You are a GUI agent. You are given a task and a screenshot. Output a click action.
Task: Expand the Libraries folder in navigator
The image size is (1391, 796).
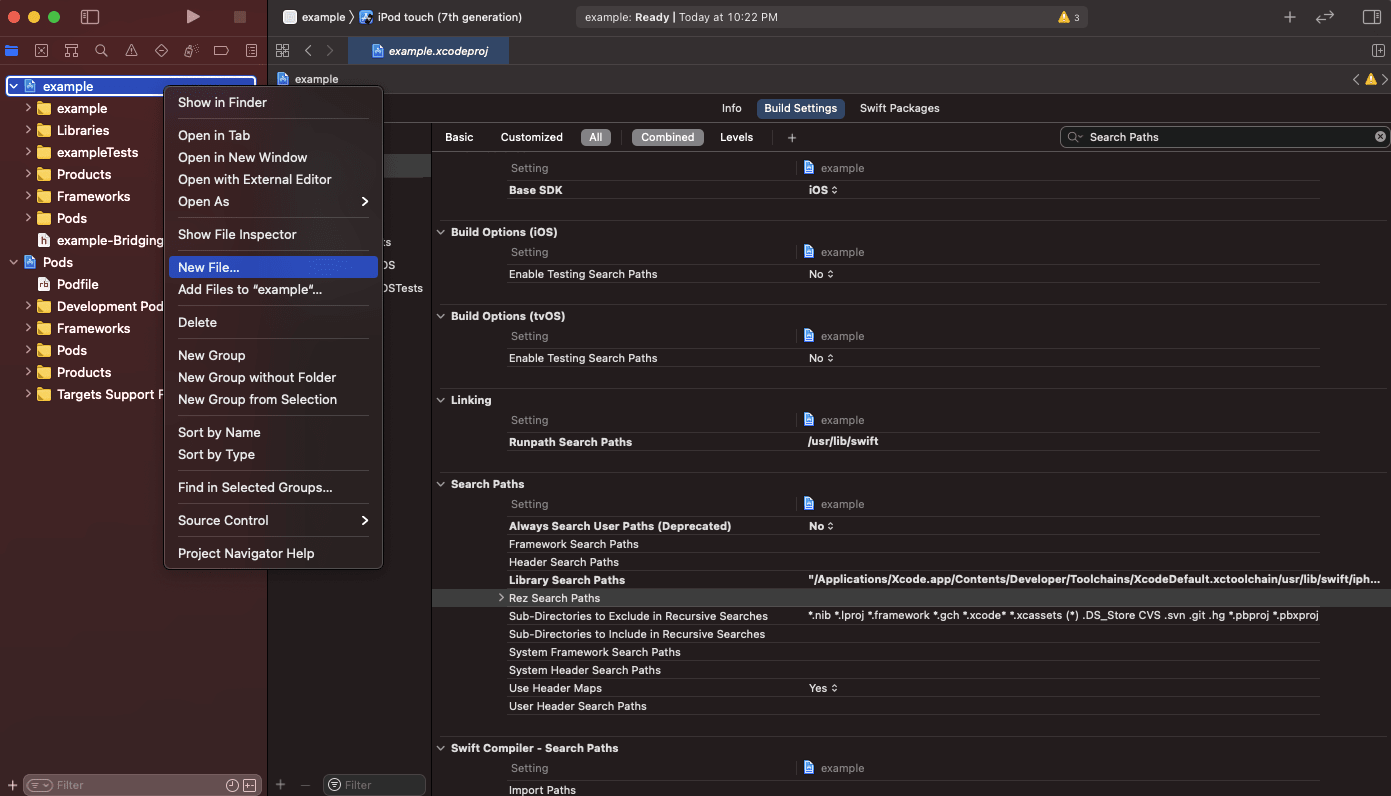28,130
